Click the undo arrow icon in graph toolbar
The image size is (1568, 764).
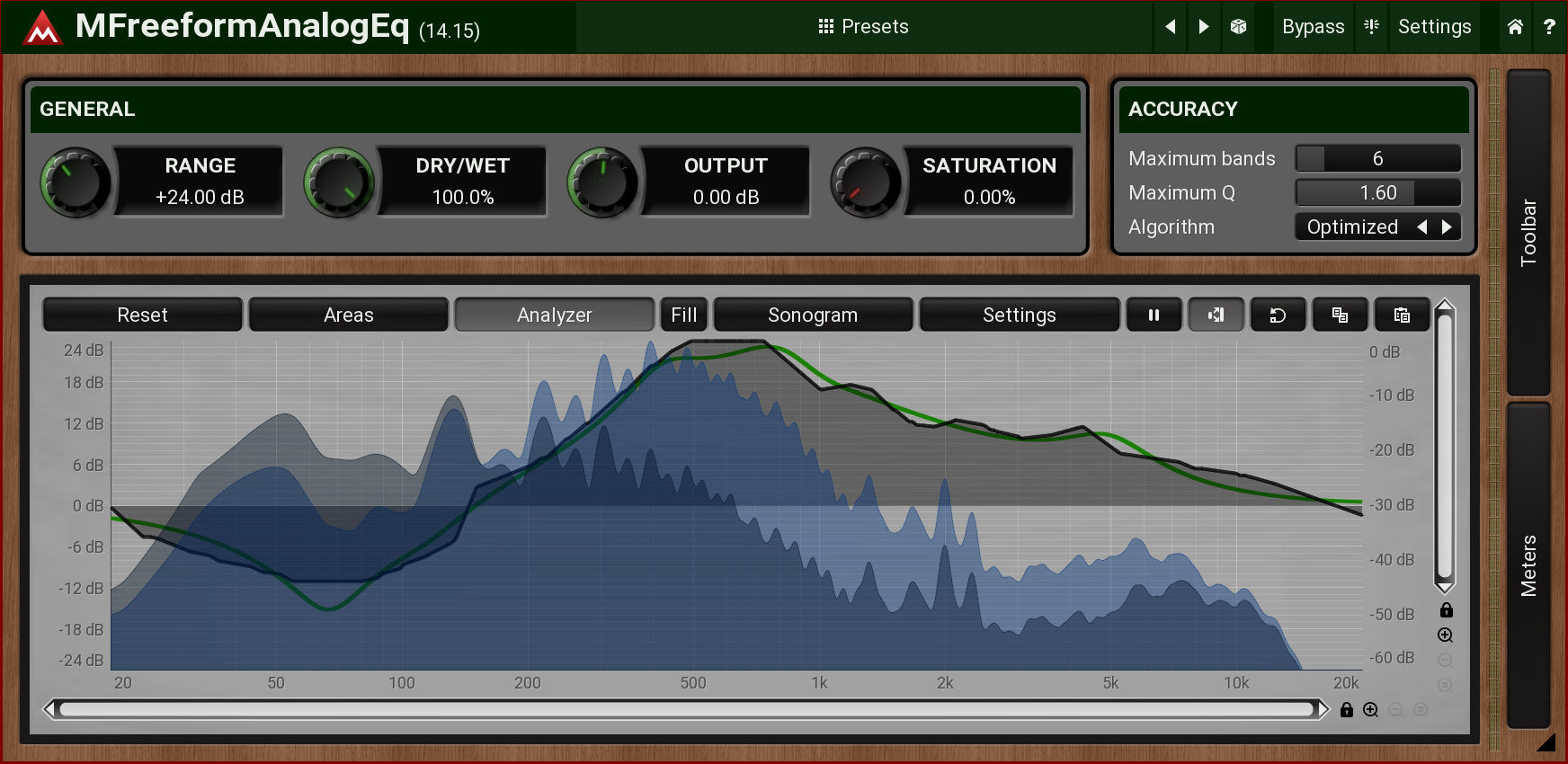pos(1278,315)
